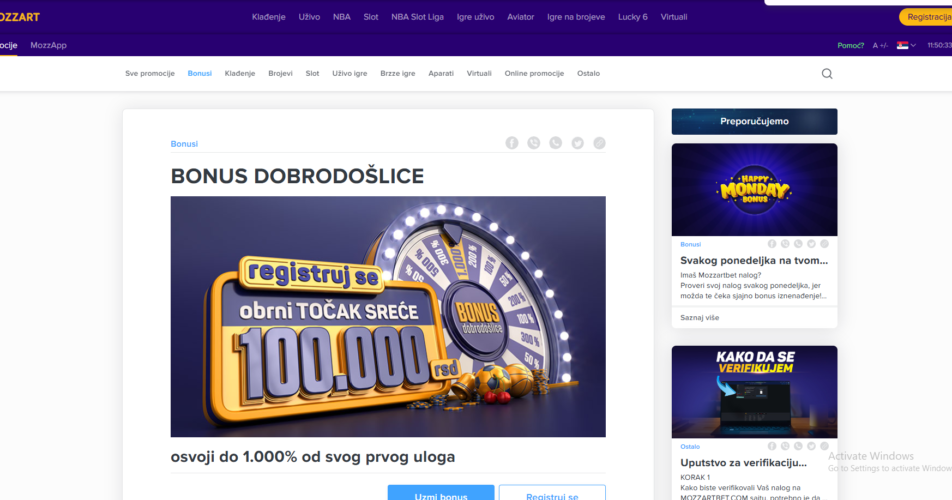The width and height of the screenshot is (952, 500).
Task: Open Klađenje in the top navigation
Action: (x=268, y=17)
